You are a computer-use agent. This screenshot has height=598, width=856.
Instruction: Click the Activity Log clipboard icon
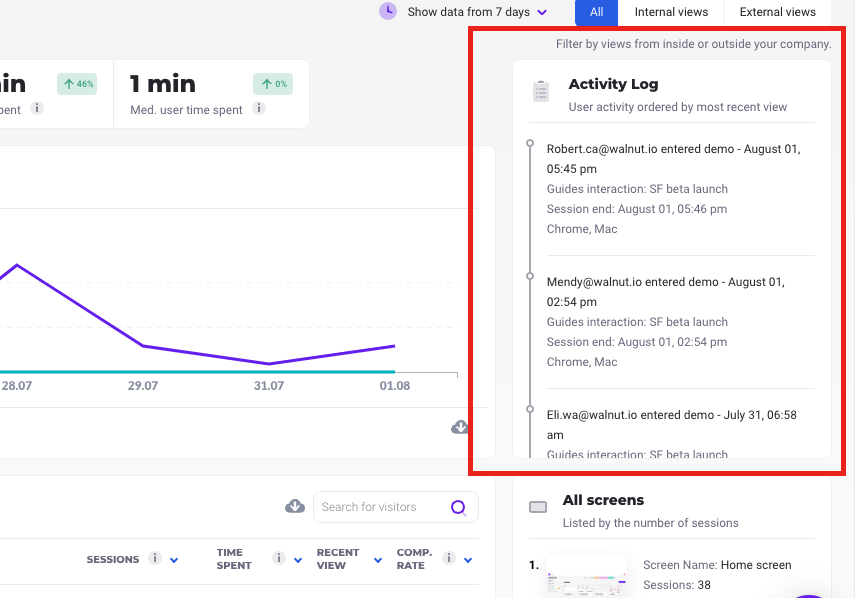click(x=540, y=91)
